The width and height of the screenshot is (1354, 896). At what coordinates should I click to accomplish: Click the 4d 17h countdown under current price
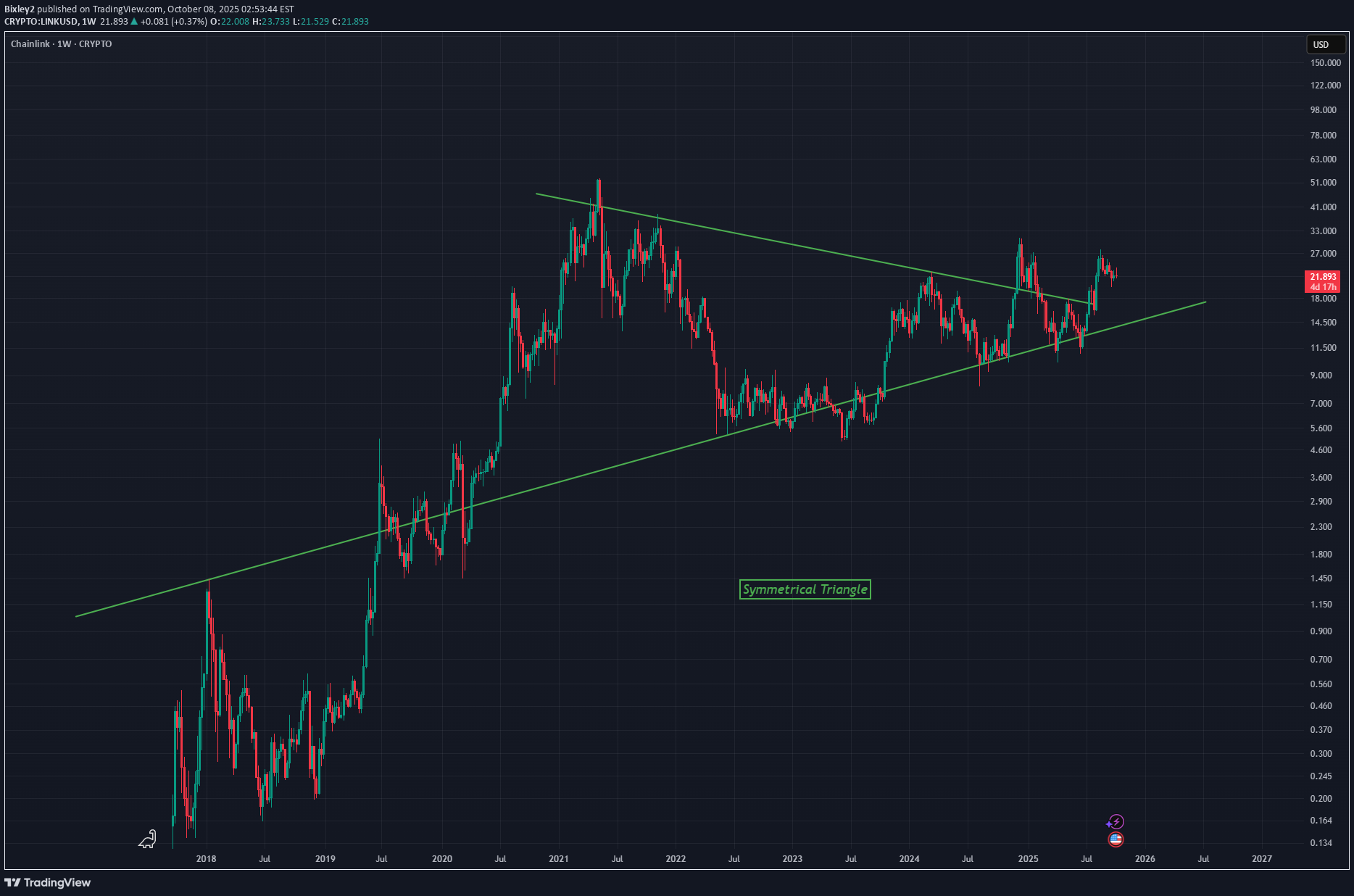click(x=1323, y=287)
